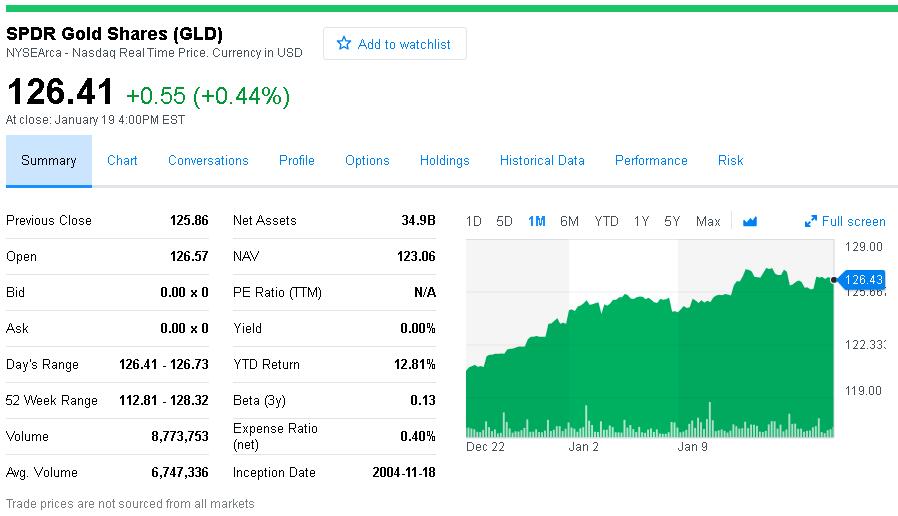Click the Options tab
Image resolution: width=898 pixels, height=516 pixels.
point(367,161)
